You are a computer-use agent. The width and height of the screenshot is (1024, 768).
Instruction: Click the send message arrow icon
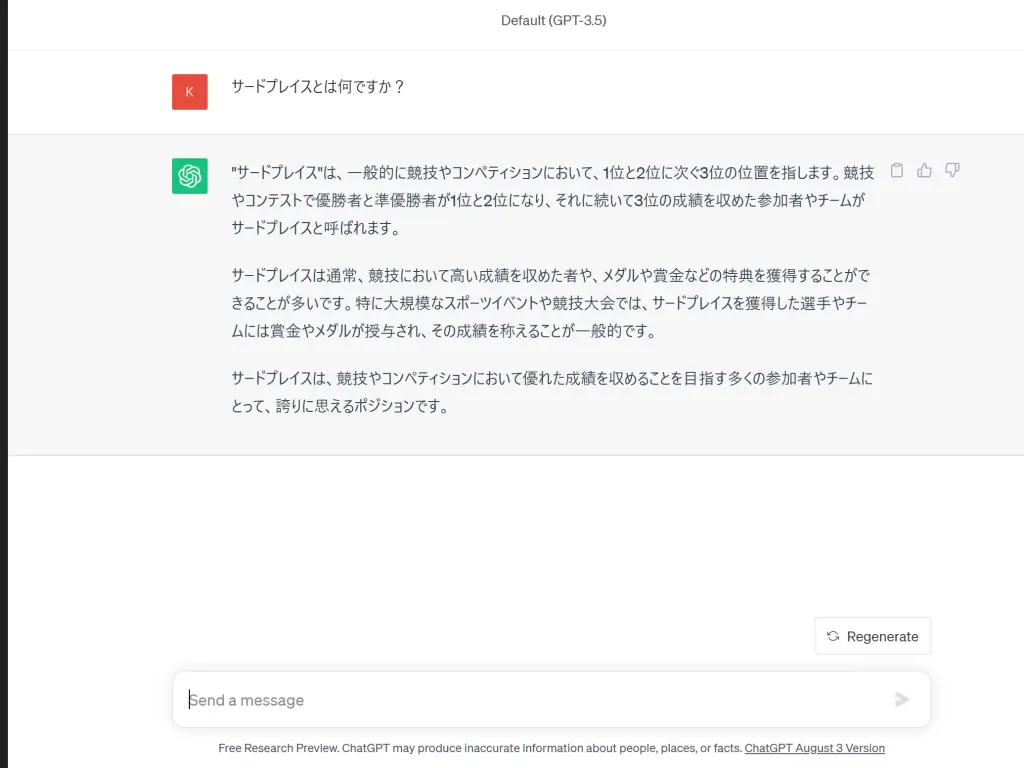[902, 700]
